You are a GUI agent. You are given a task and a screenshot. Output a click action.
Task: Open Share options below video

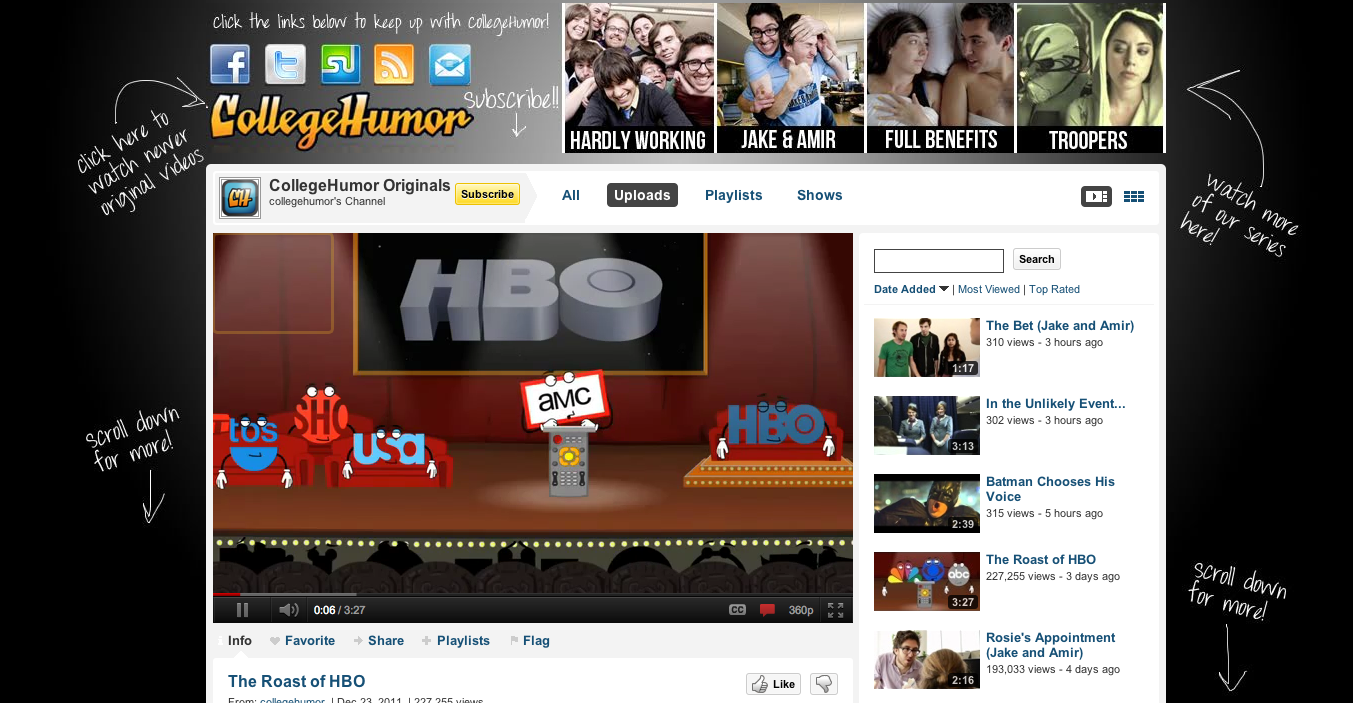[x=378, y=641]
